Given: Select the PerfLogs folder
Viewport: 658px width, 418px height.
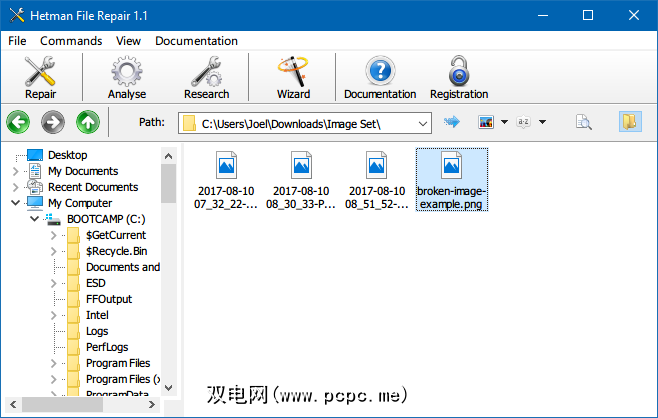Looking at the screenshot, I should 107,347.
